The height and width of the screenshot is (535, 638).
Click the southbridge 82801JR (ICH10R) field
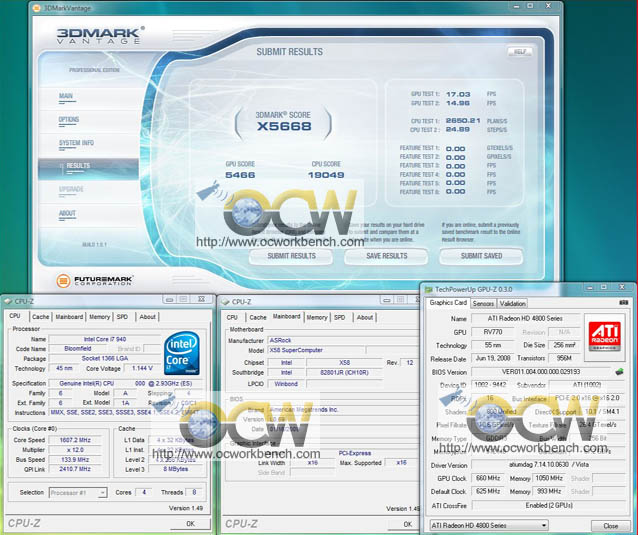[344, 373]
